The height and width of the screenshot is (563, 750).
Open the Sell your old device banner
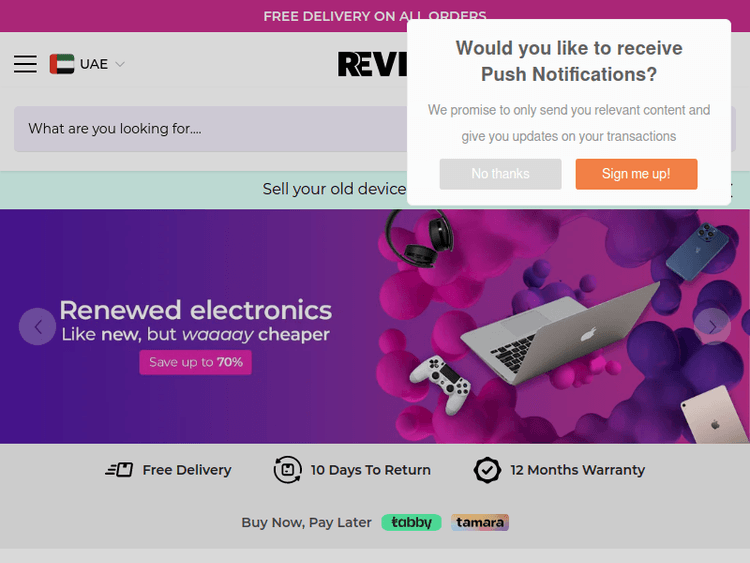335,189
